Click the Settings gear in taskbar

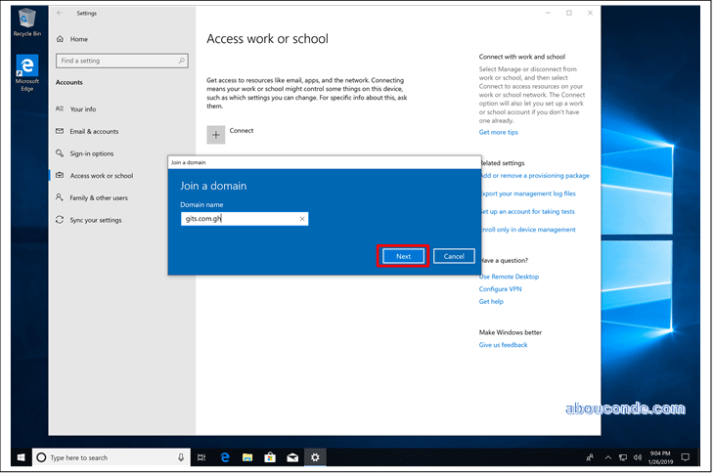pos(316,457)
